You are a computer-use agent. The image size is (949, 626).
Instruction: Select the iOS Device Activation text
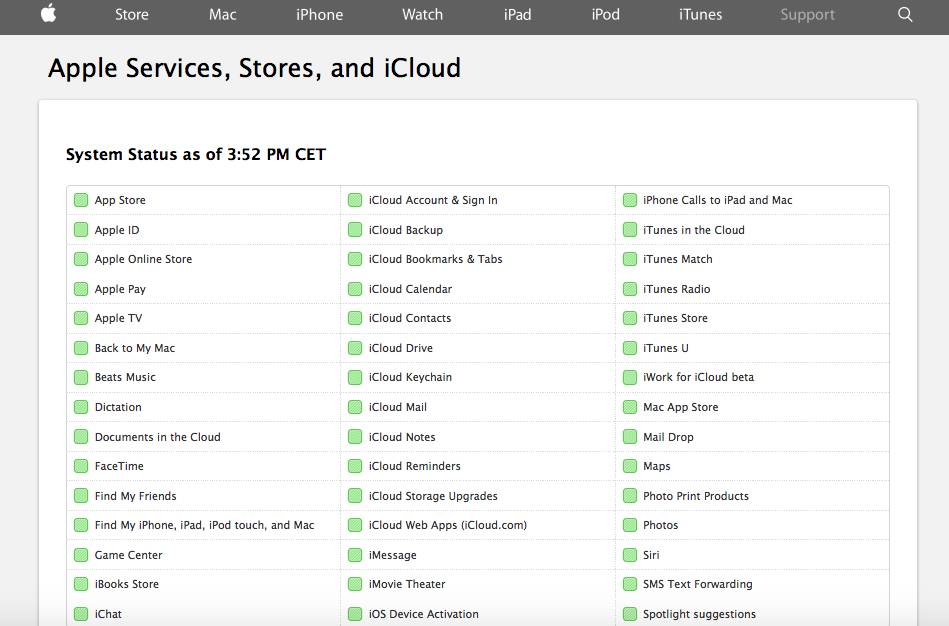click(424, 614)
